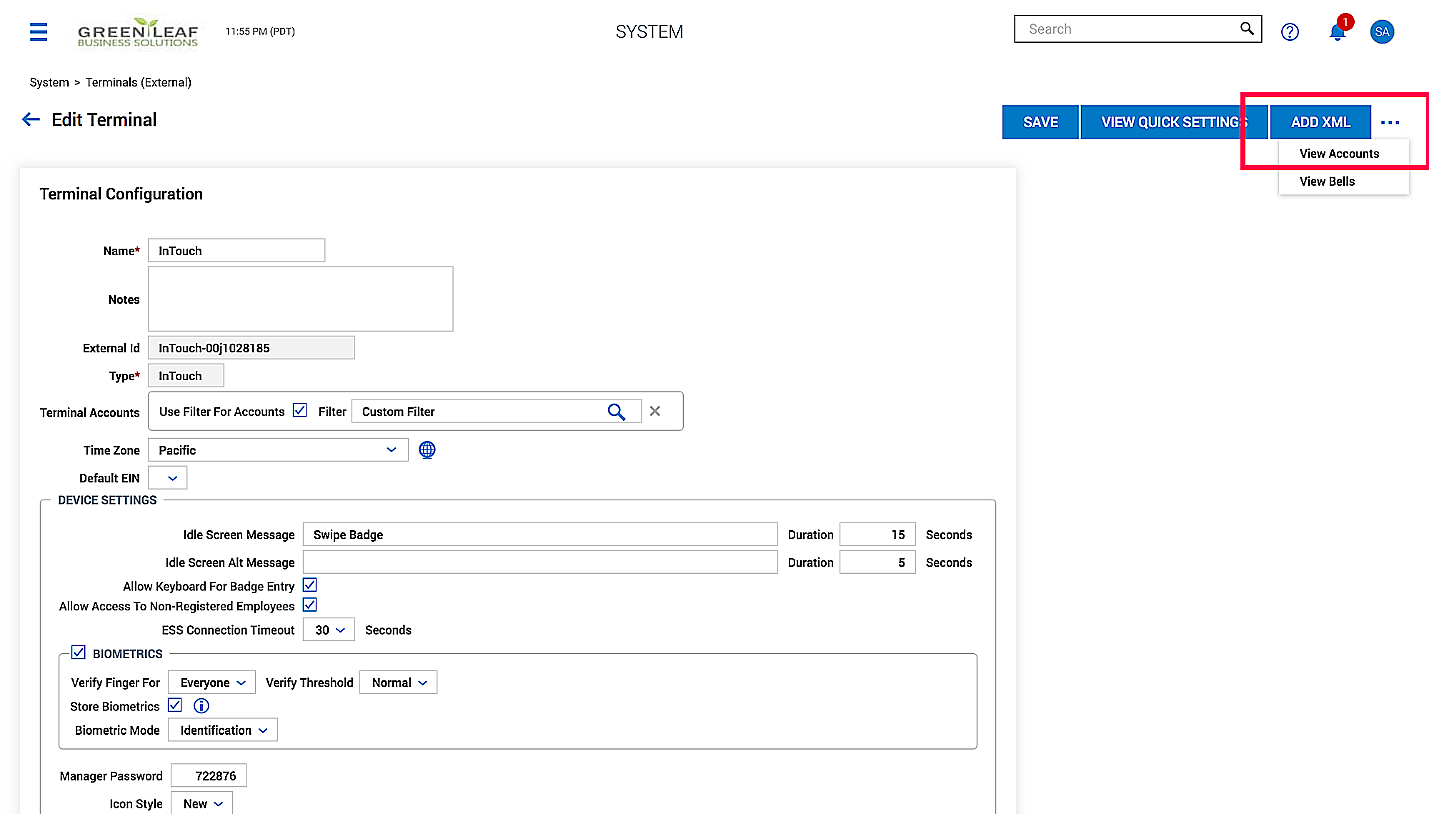Open the SA user profile avatar
This screenshot has width=1429, height=814.
(1382, 32)
